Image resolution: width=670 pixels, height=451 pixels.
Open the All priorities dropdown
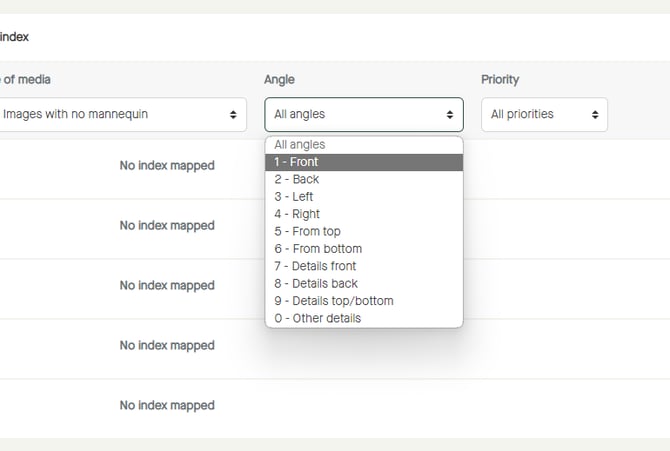point(544,114)
